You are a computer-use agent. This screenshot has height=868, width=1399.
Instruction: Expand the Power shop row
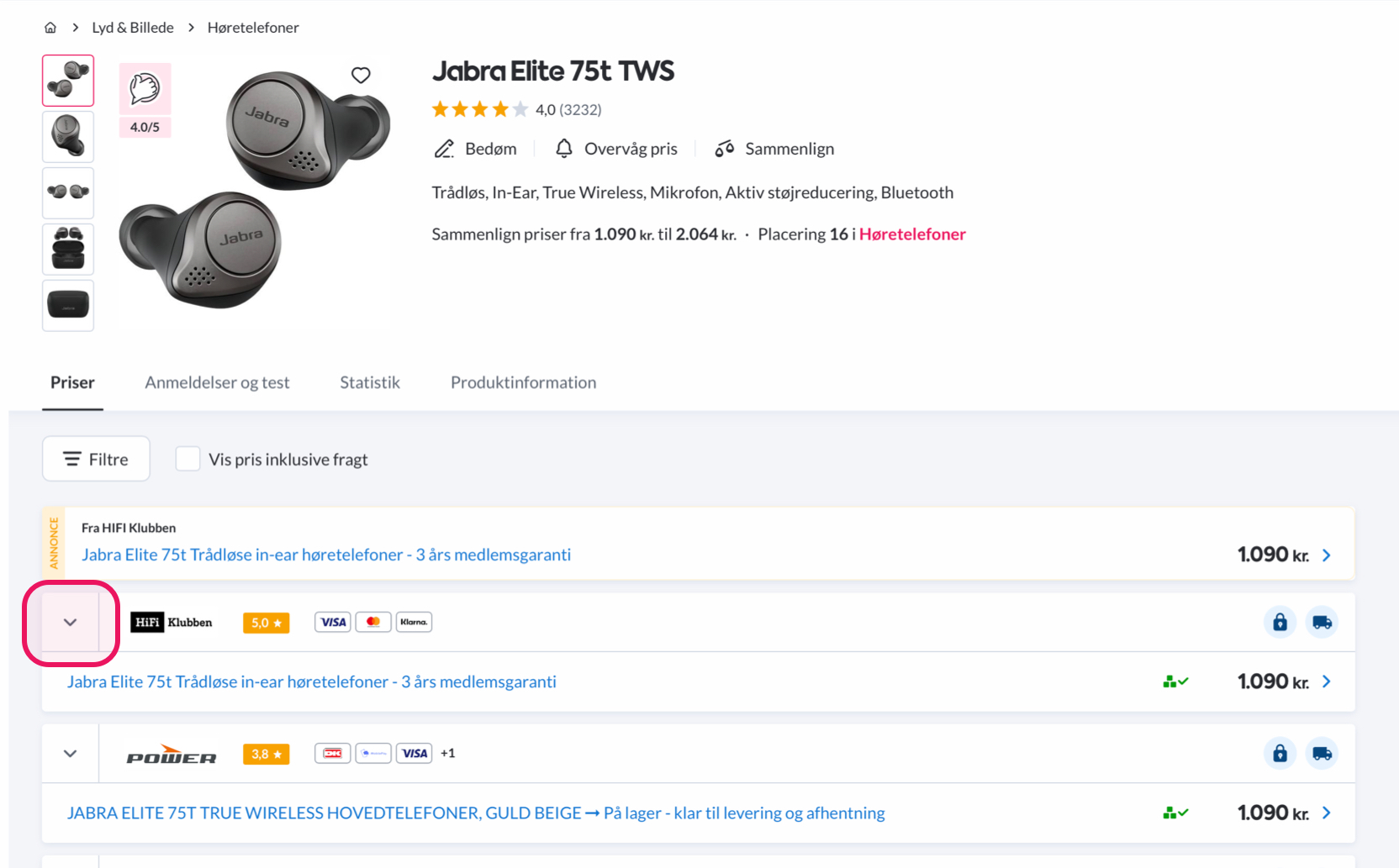pyautogui.click(x=71, y=754)
